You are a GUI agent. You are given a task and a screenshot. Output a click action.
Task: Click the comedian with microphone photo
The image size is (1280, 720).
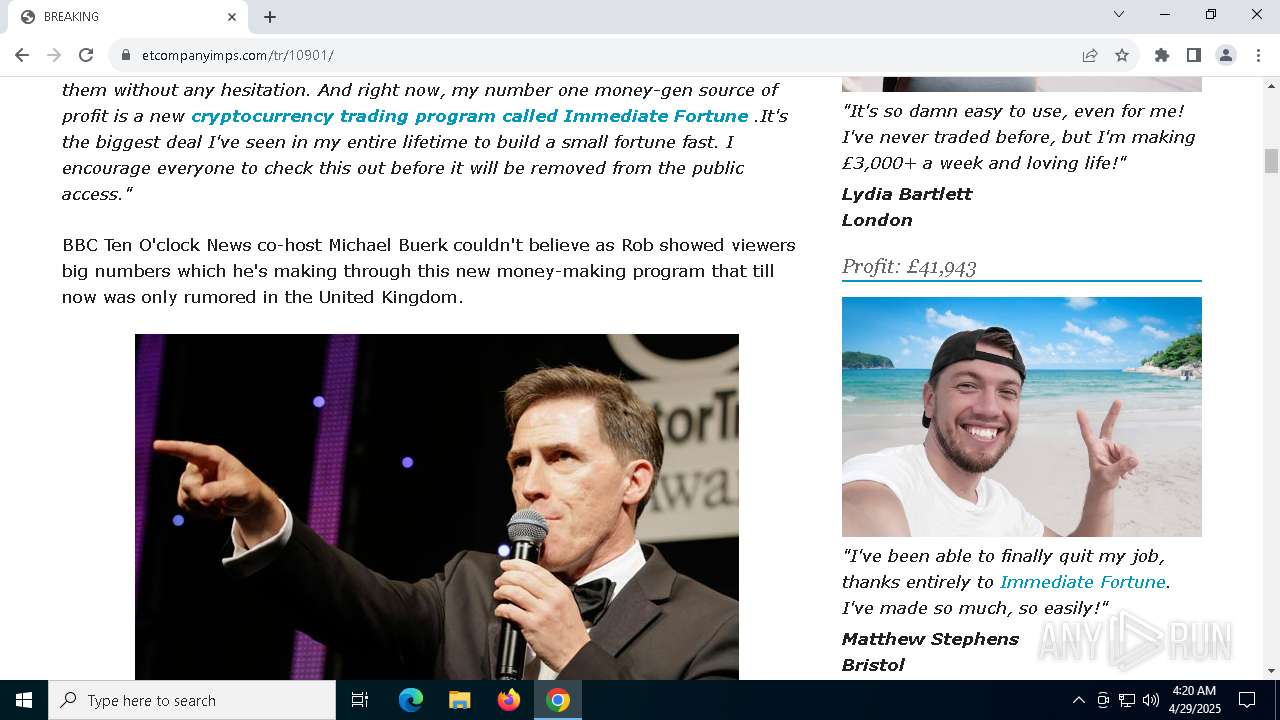(437, 507)
